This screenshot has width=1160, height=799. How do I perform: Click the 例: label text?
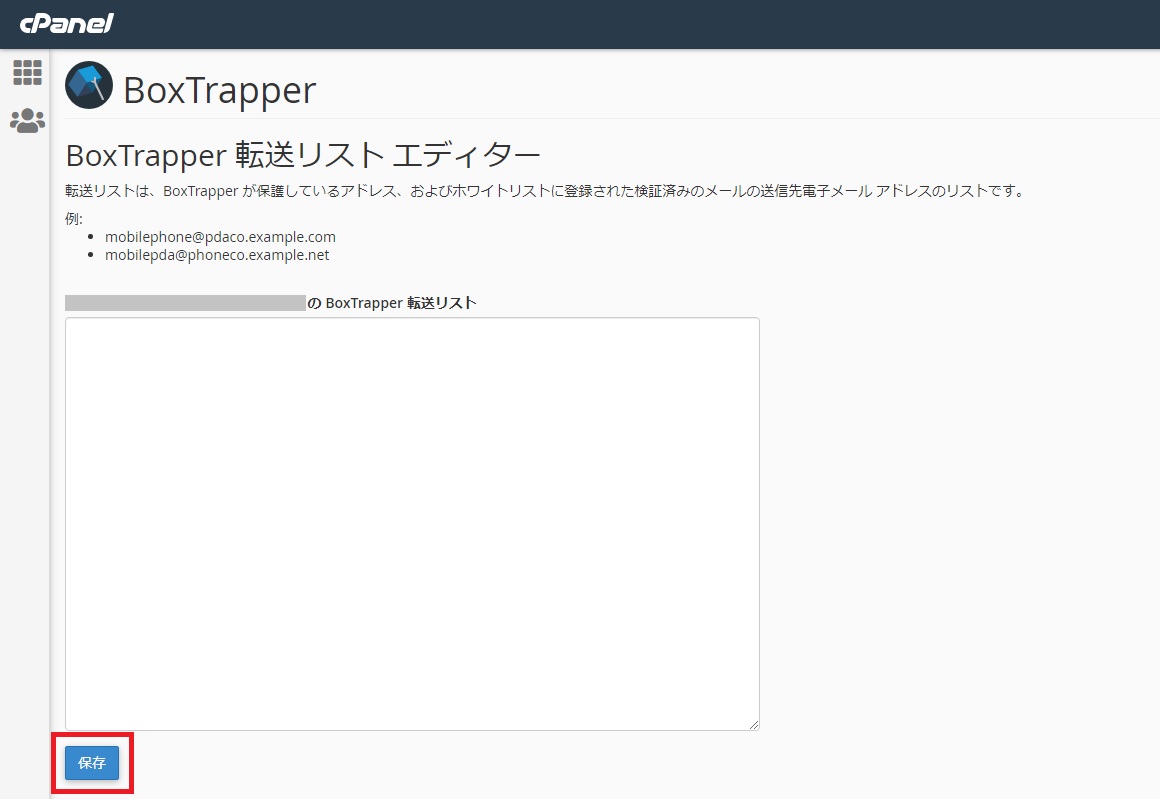74,219
